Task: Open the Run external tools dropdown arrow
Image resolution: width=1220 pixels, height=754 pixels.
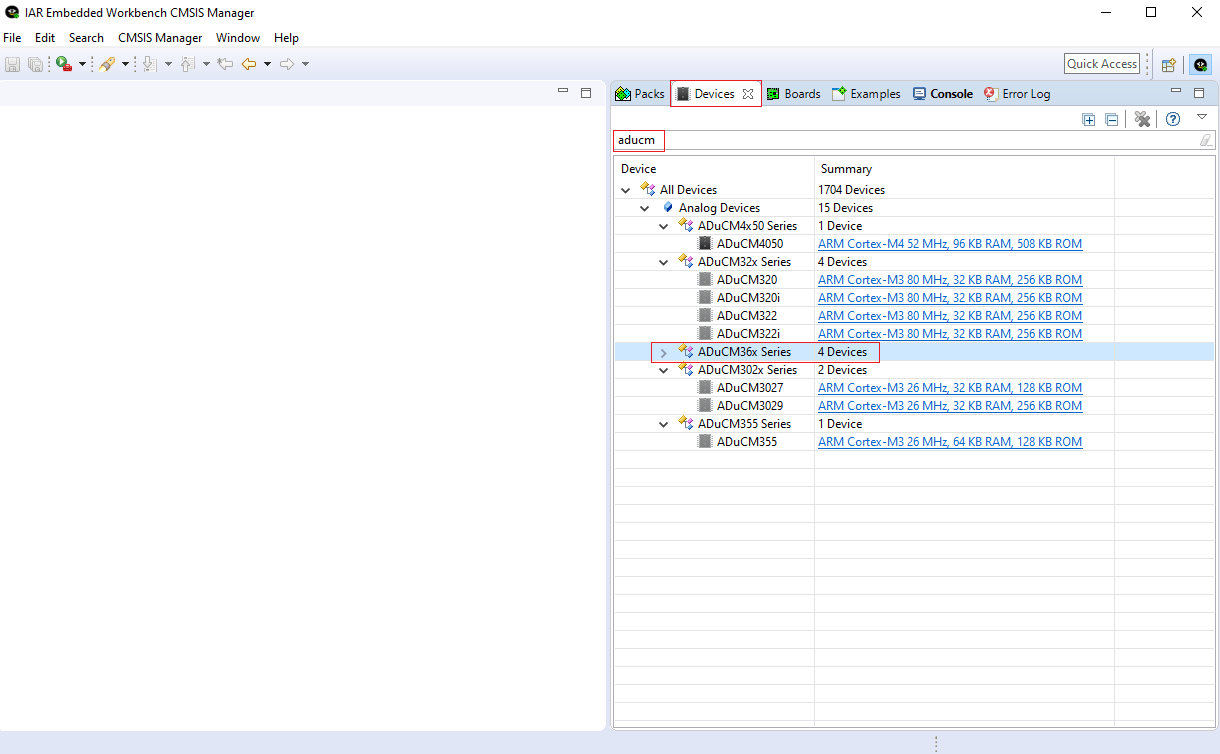Action: (83, 64)
